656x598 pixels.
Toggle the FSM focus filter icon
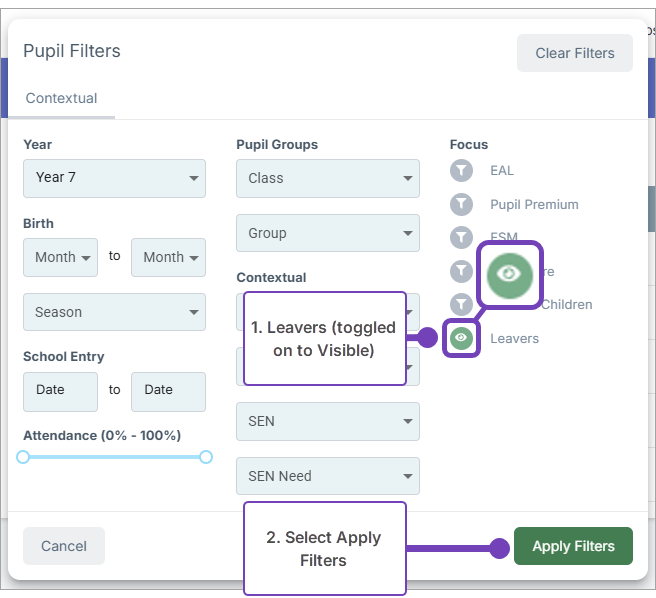point(461,237)
